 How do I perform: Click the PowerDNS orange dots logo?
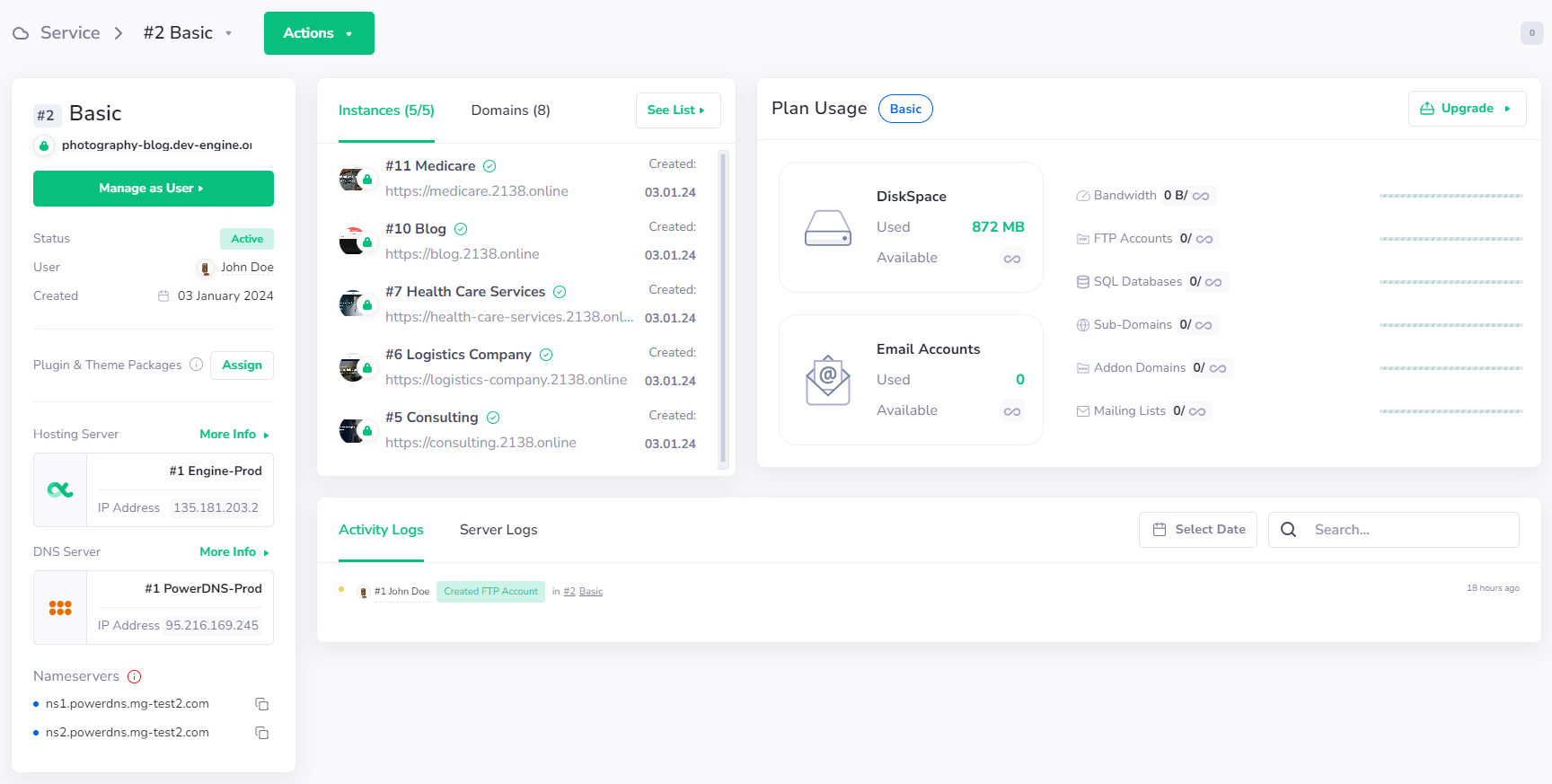point(60,608)
